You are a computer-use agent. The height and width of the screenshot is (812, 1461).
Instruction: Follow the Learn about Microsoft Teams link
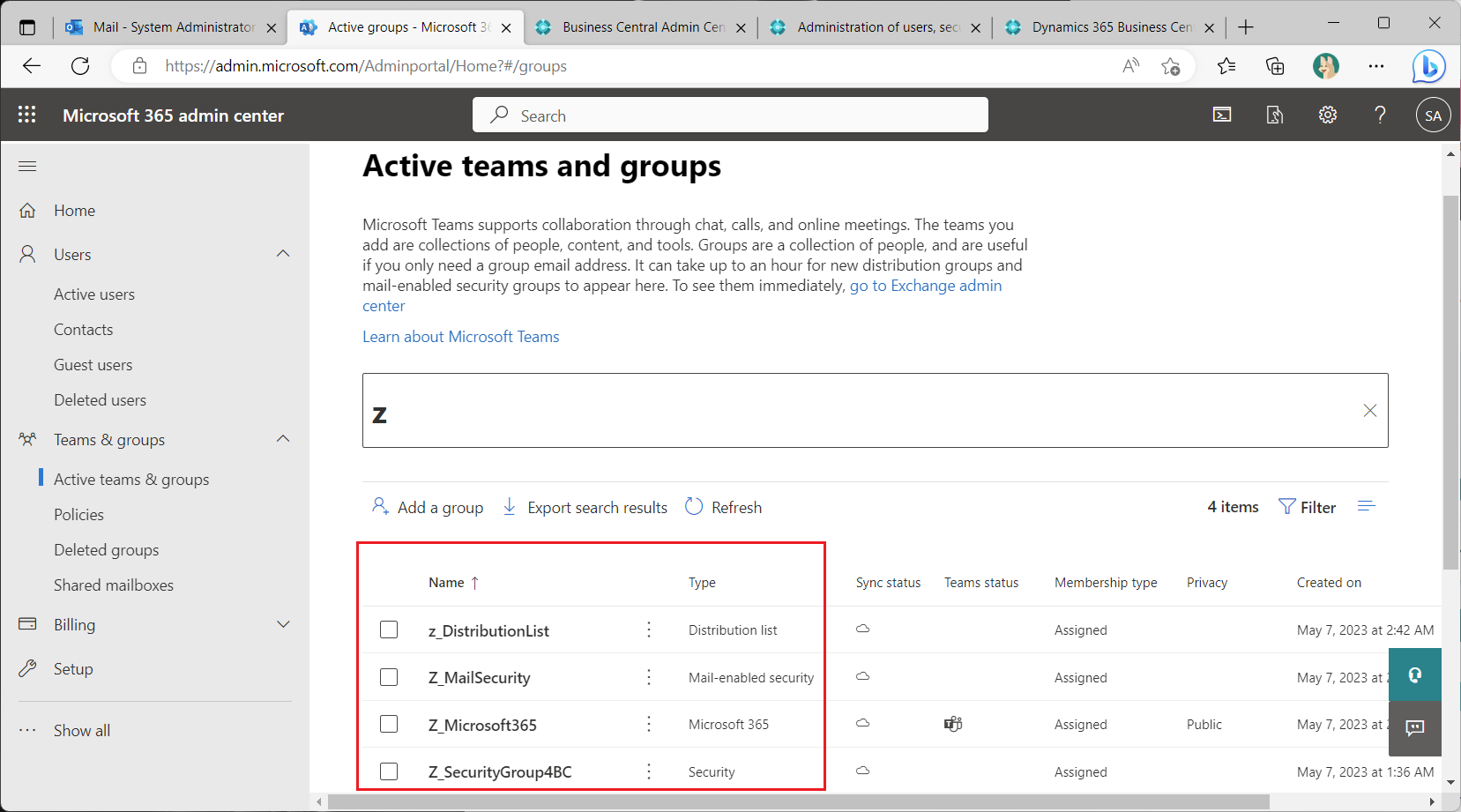coord(460,337)
